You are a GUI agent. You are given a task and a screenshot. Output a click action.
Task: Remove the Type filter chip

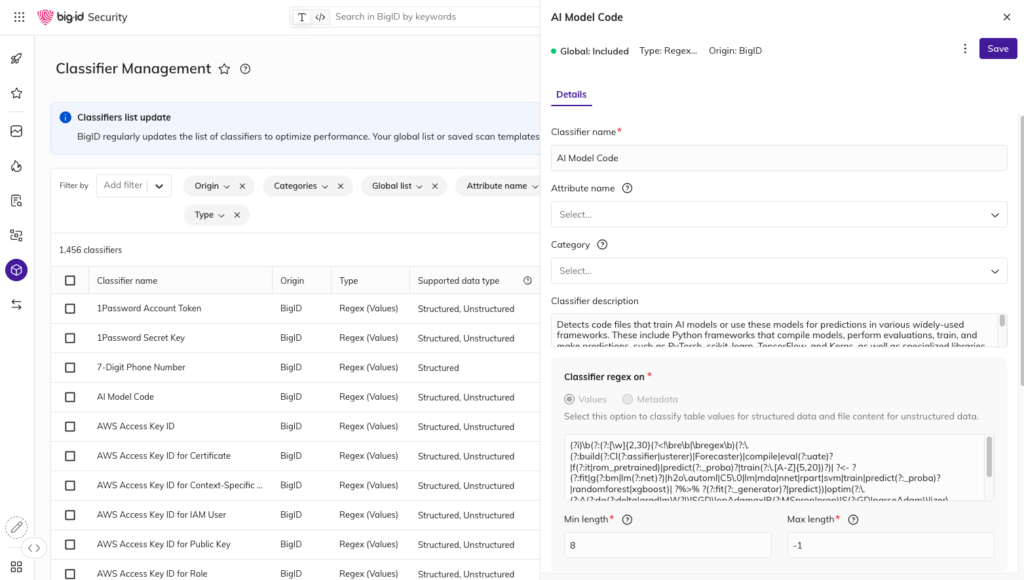[x=237, y=215]
